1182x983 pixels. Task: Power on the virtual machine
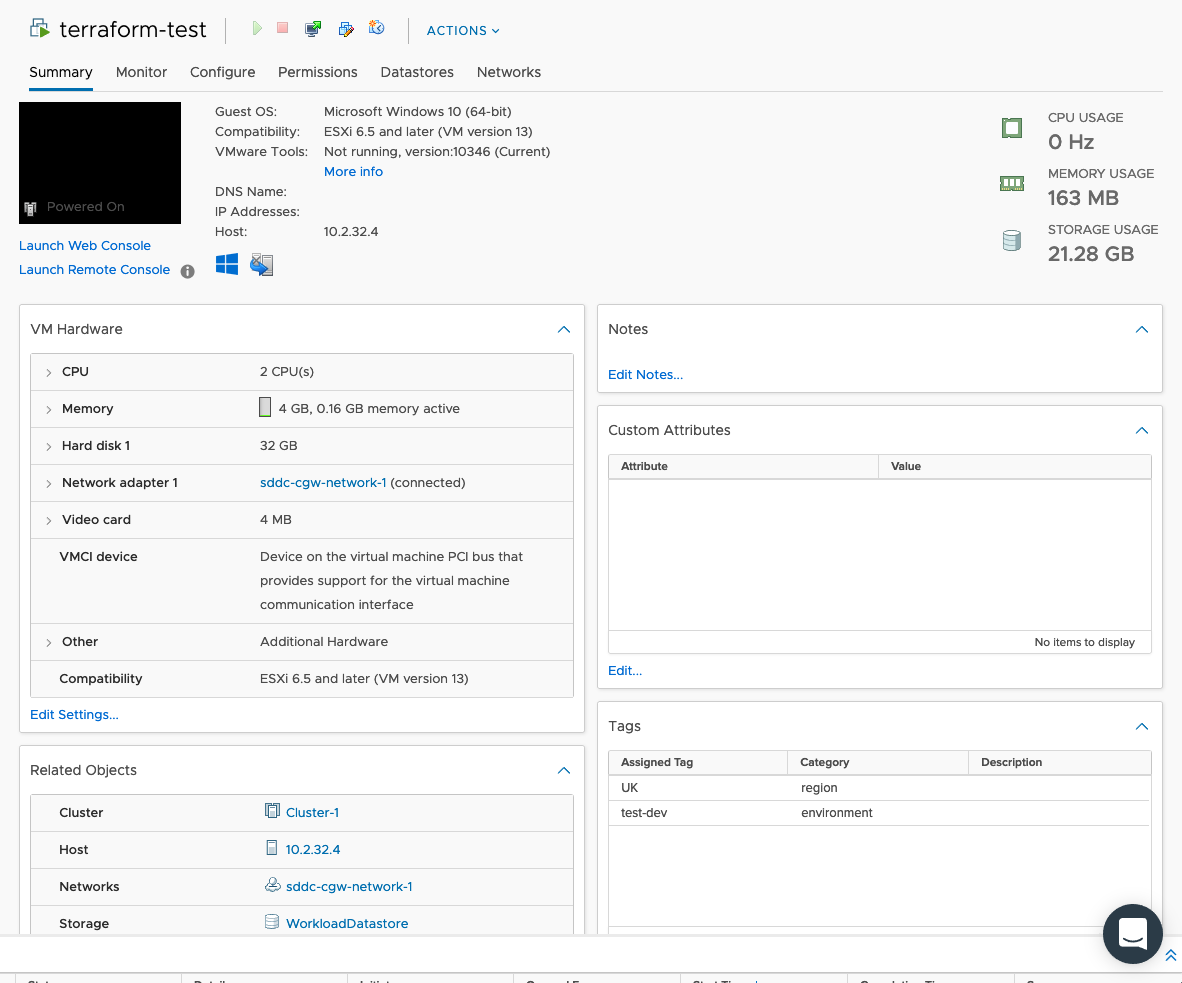257,29
